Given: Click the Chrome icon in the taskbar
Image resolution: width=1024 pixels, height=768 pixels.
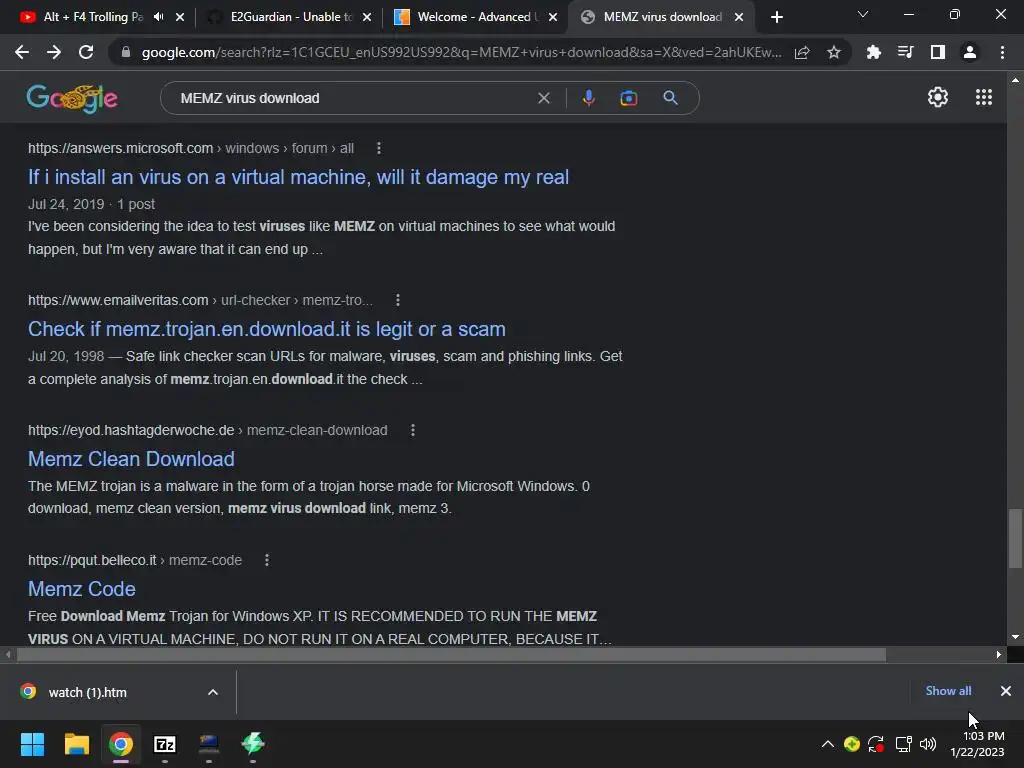Looking at the screenshot, I should (121, 744).
